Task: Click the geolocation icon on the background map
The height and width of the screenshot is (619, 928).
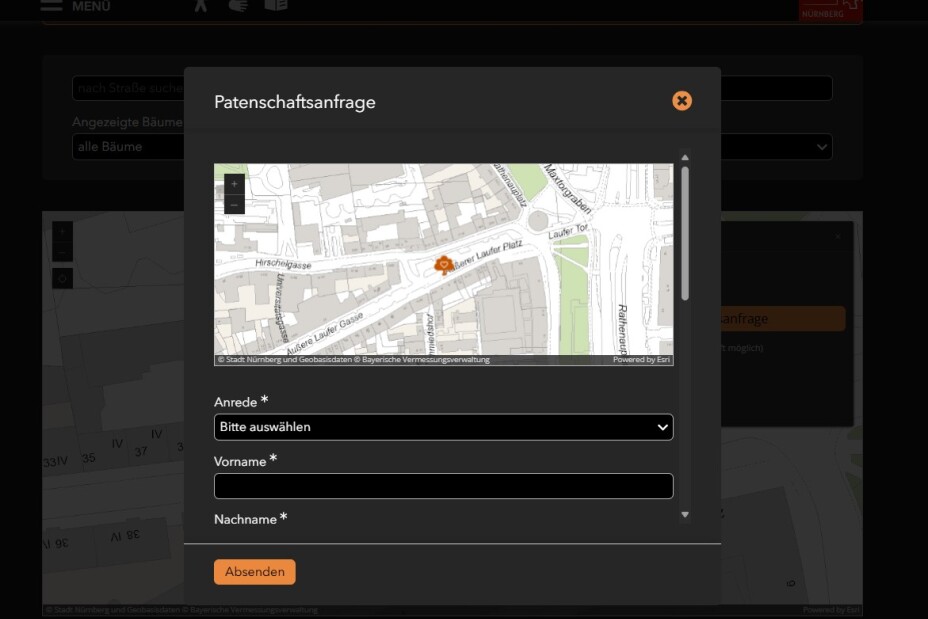Action: coord(61,278)
